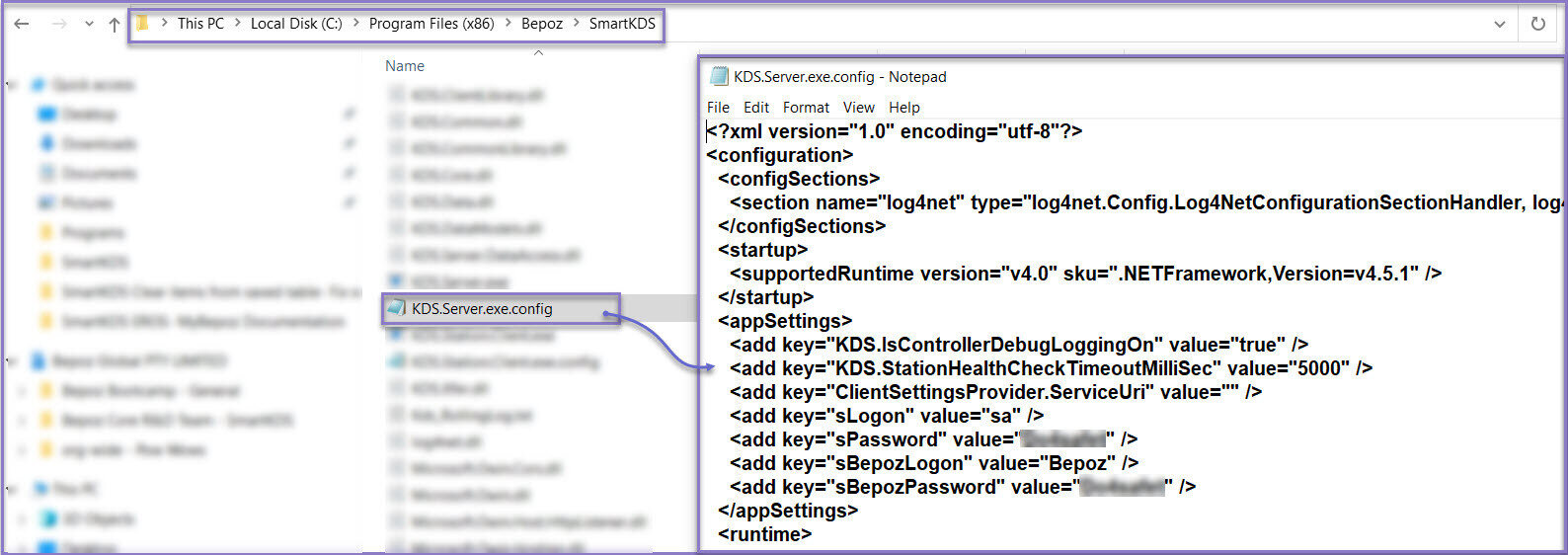Image resolution: width=1568 pixels, height=555 pixels.
Task: Click the <startup> opening tag line
Action: click(763, 250)
